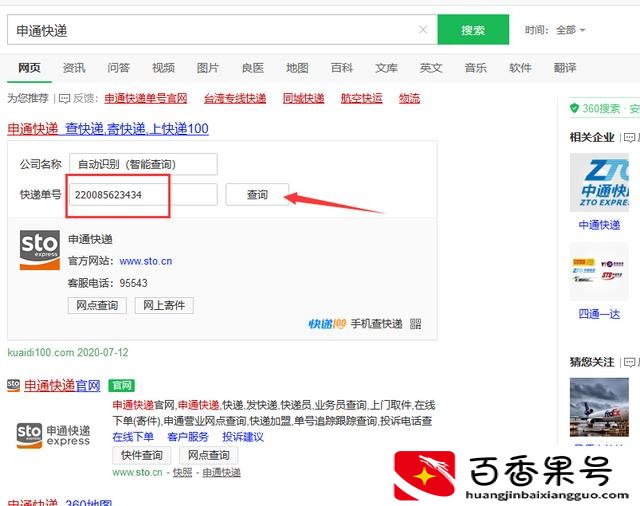Click the feedback icon next to 猜您关注

coord(629,362)
